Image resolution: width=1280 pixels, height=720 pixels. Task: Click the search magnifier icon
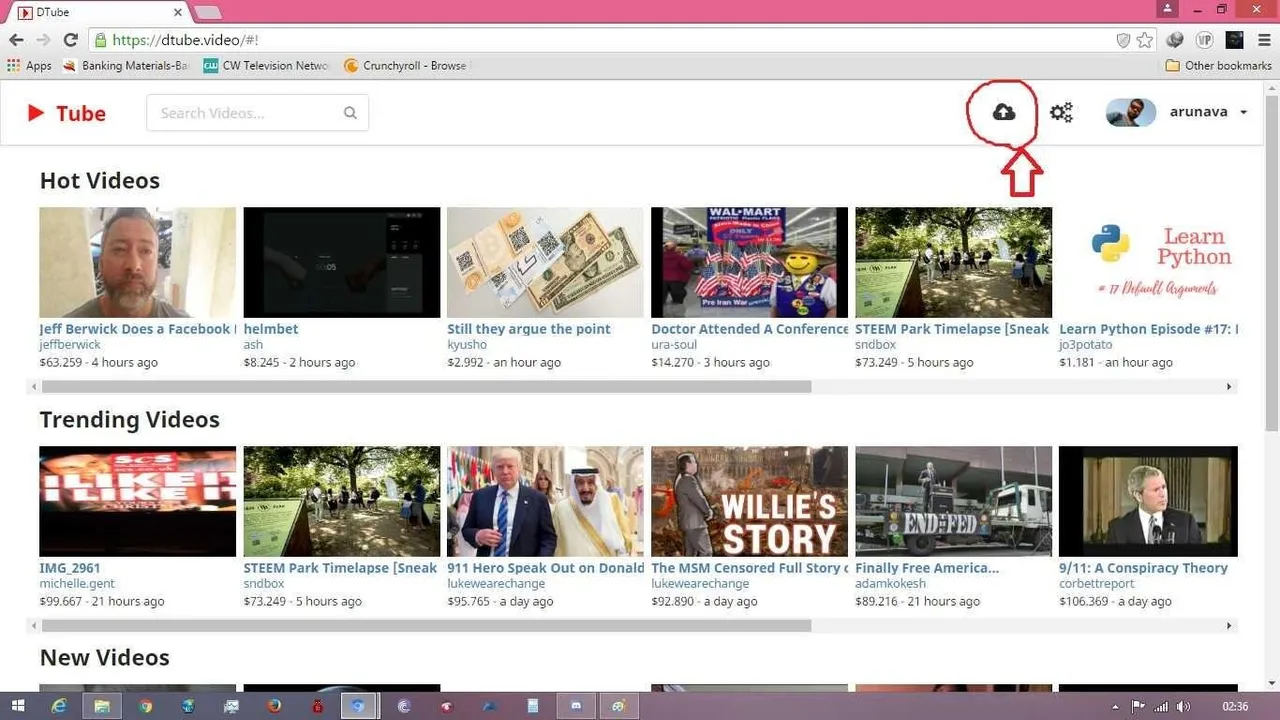point(350,113)
